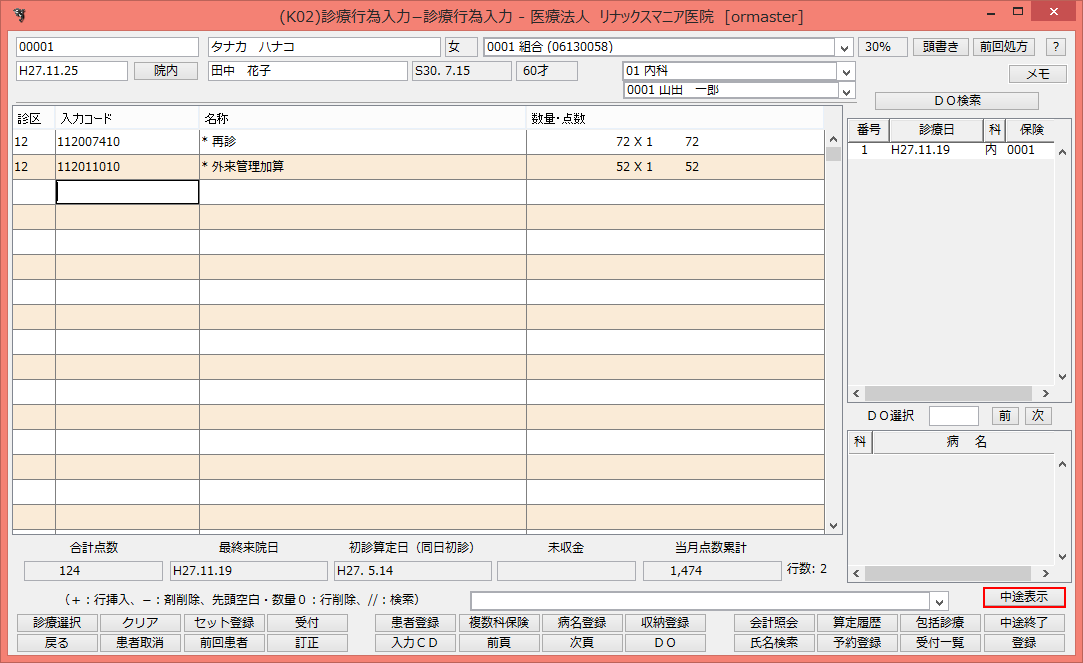
Task: Open the 山田 一郎 doctor dropdown
Action: 845,90
